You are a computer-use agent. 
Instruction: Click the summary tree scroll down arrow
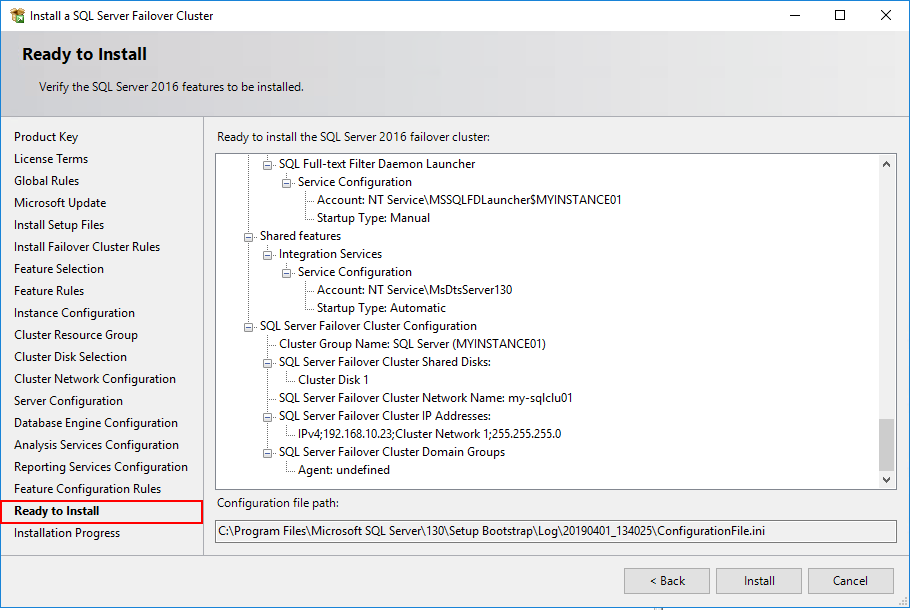pyautogui.click(x=886, y=479)
